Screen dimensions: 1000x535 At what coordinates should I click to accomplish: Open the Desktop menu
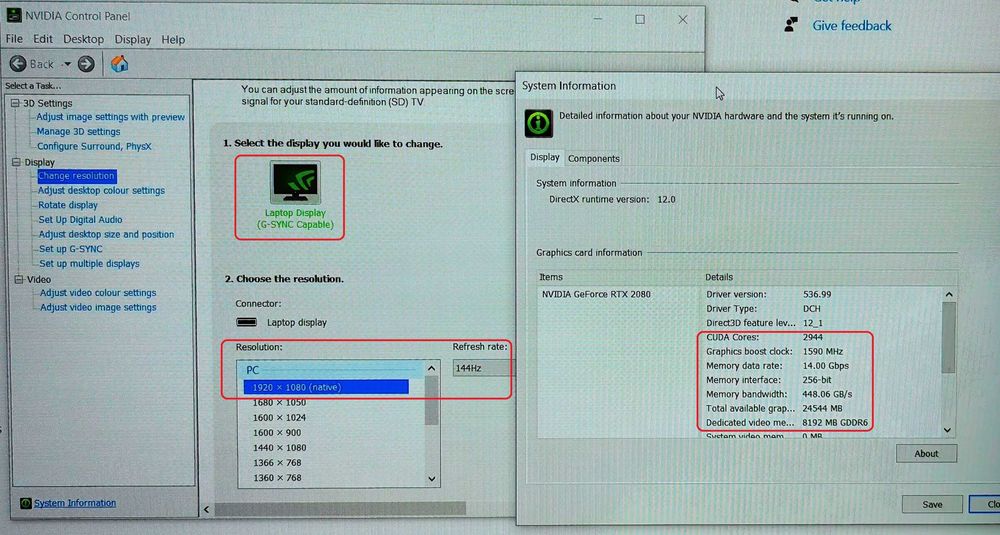pos(84,40)
